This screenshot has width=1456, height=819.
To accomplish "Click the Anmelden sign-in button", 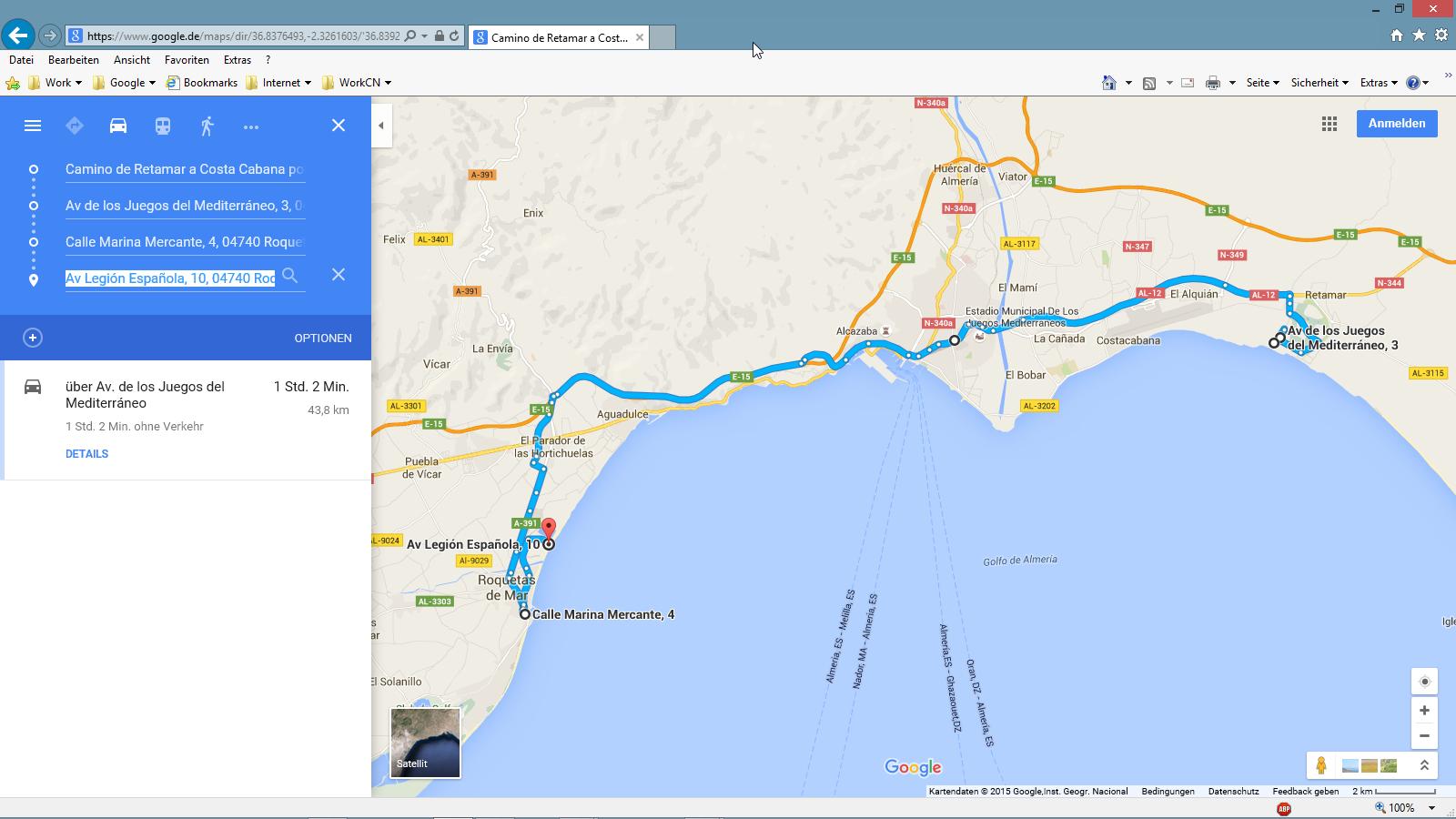I will [1397, 124].
